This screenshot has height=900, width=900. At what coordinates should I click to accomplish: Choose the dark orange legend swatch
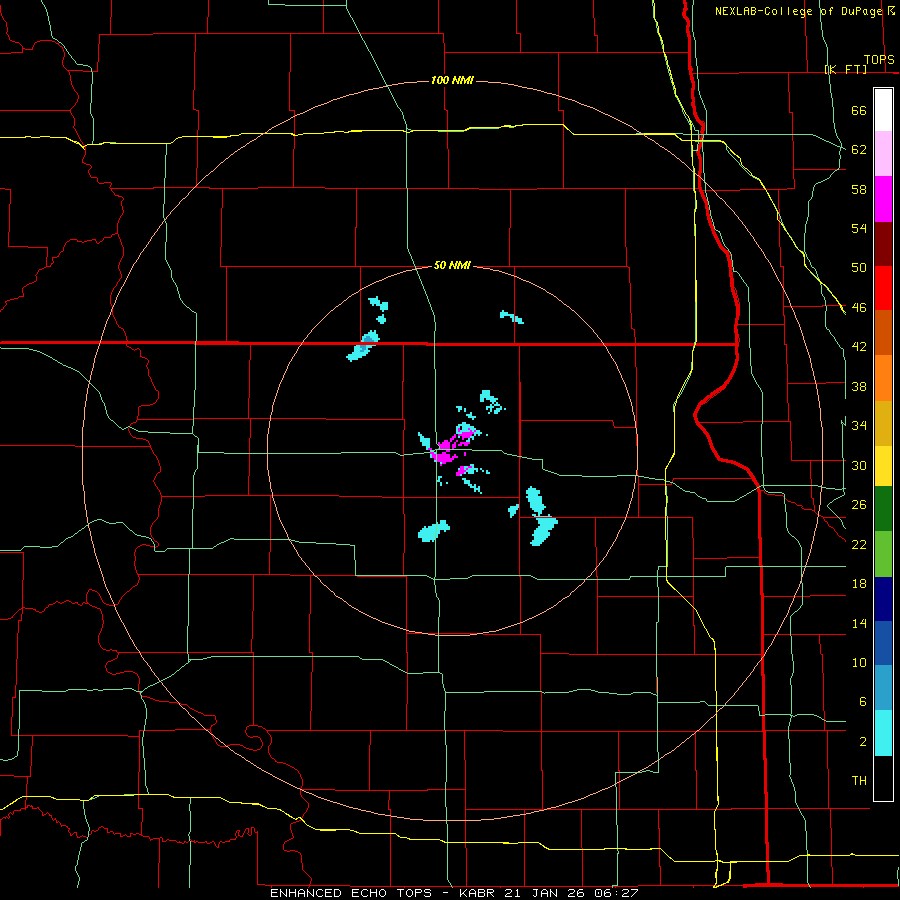(883, 333)
